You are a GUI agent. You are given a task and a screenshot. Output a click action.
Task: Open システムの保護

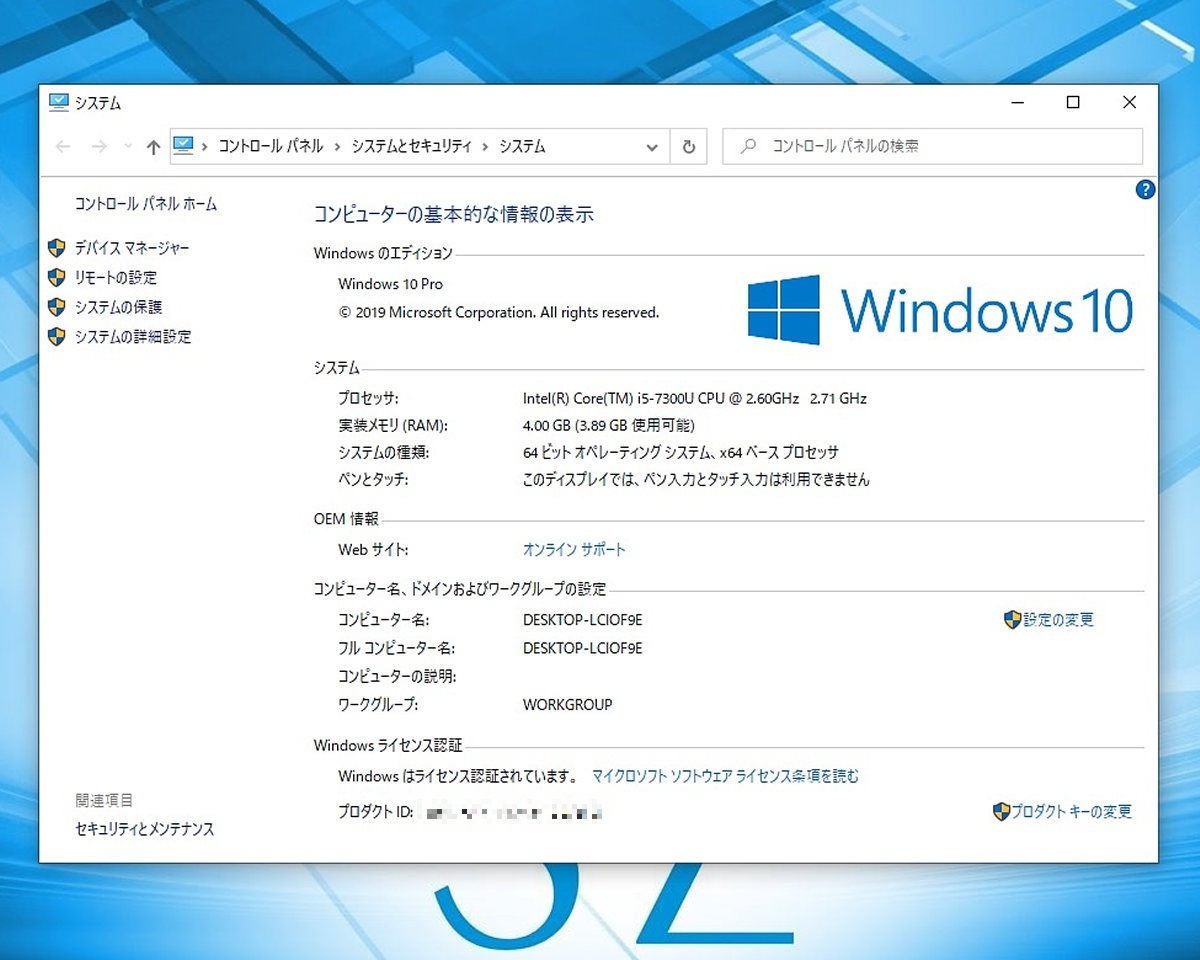118,307
